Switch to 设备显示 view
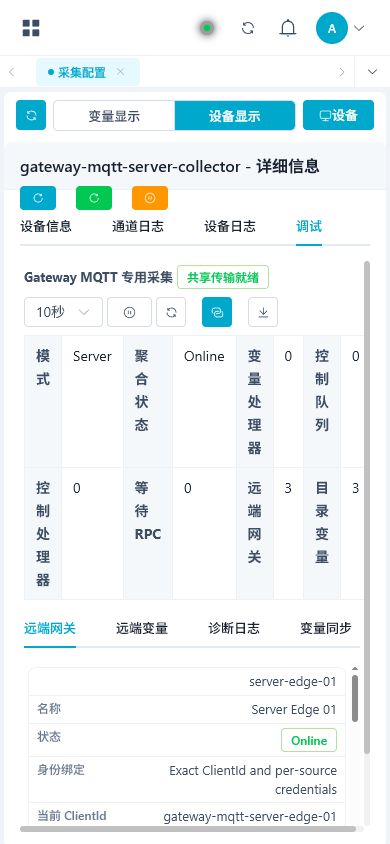 [x=235, y=115]
